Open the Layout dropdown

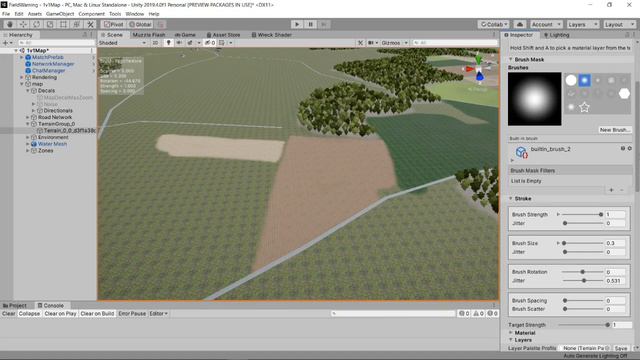619,24
